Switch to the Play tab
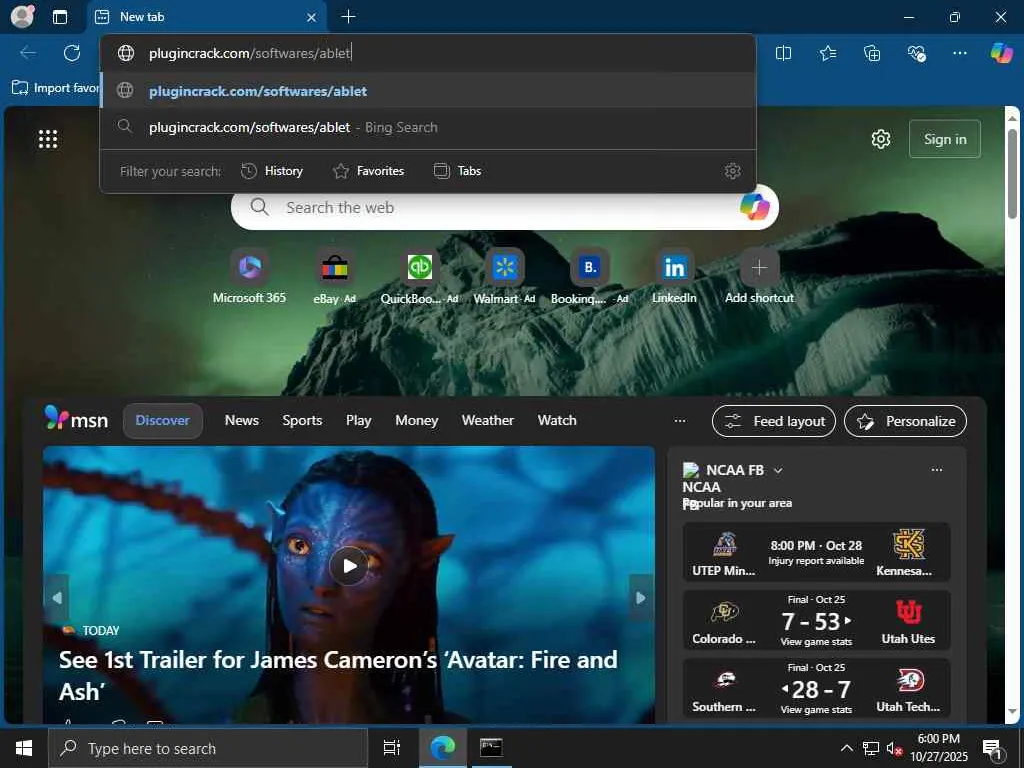This screenshot has height=768, width=1024. (x=359, y=421)
